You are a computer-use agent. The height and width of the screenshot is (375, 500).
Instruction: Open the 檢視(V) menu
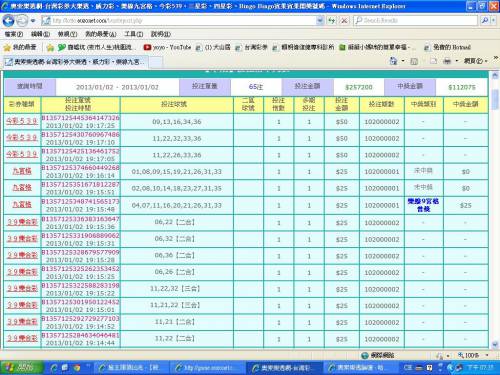click(67, 34)
